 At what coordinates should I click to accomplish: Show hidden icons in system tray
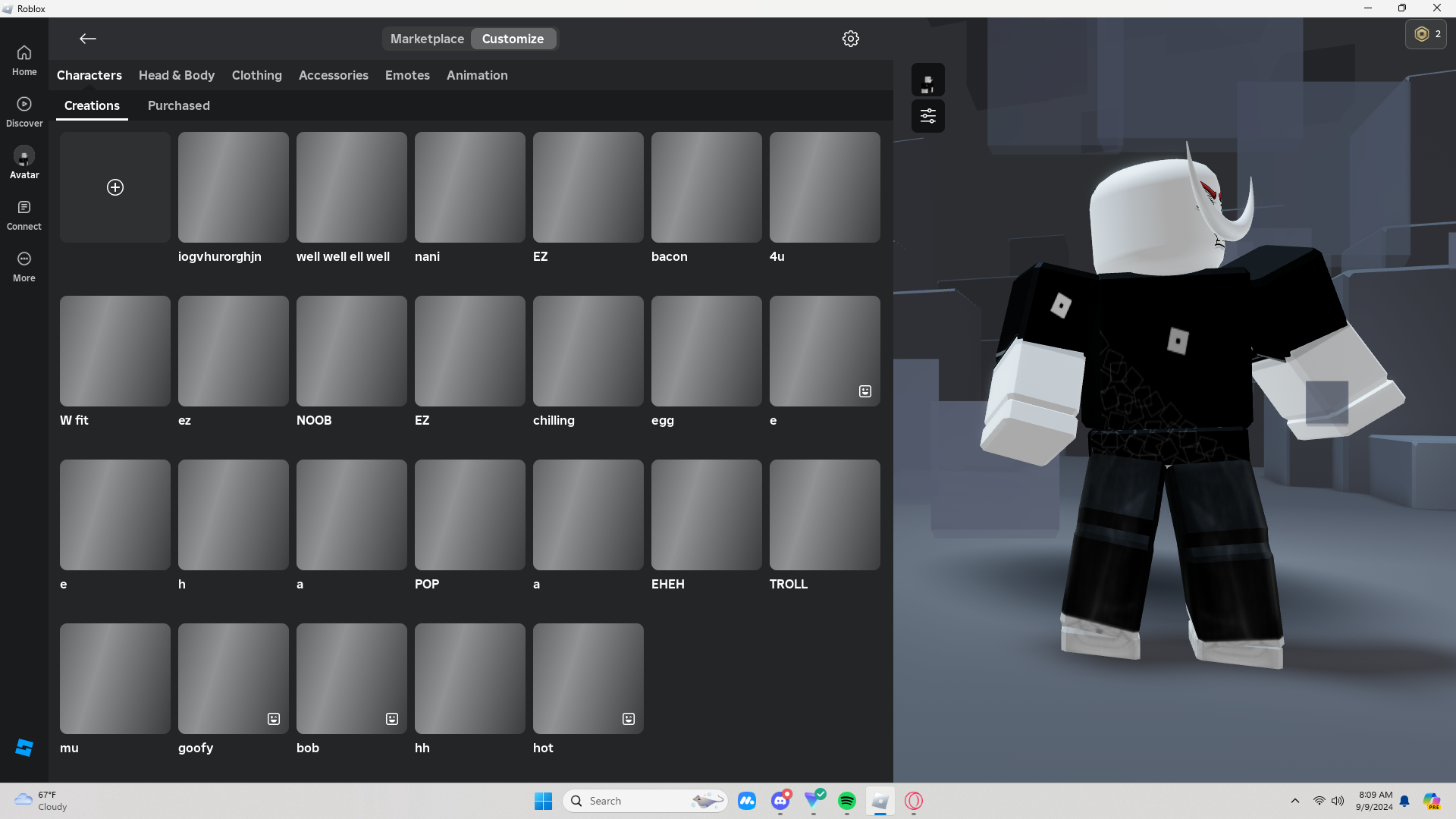click(1295, 801)
